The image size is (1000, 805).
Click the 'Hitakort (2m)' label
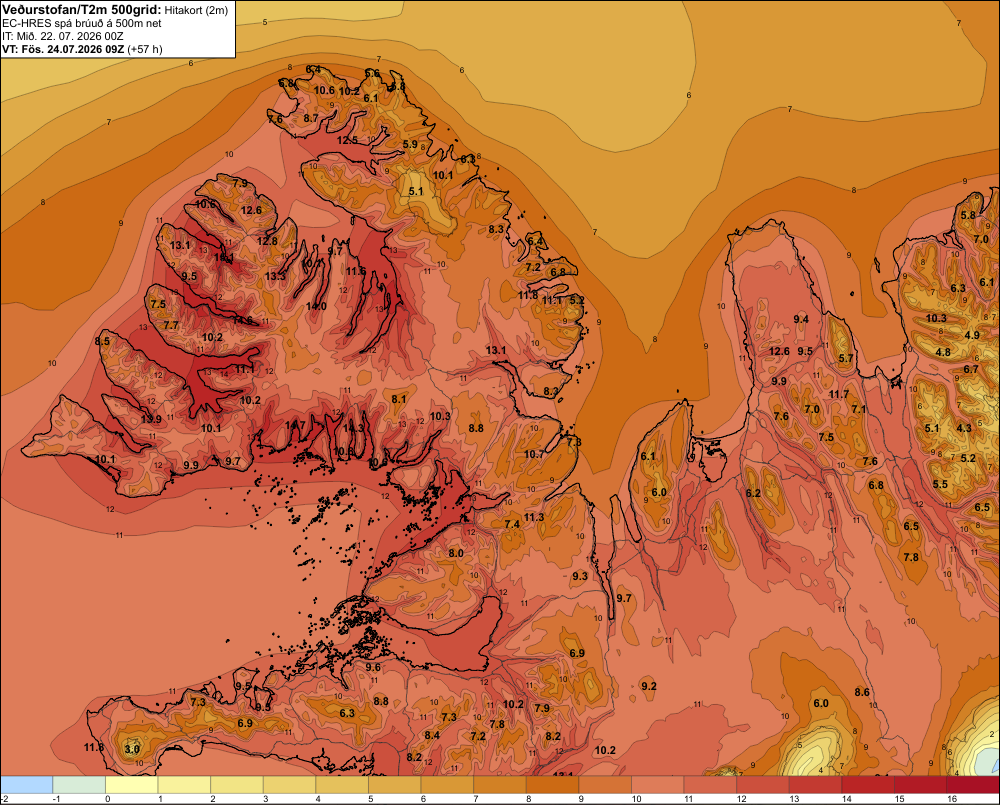tap(196, 10)
